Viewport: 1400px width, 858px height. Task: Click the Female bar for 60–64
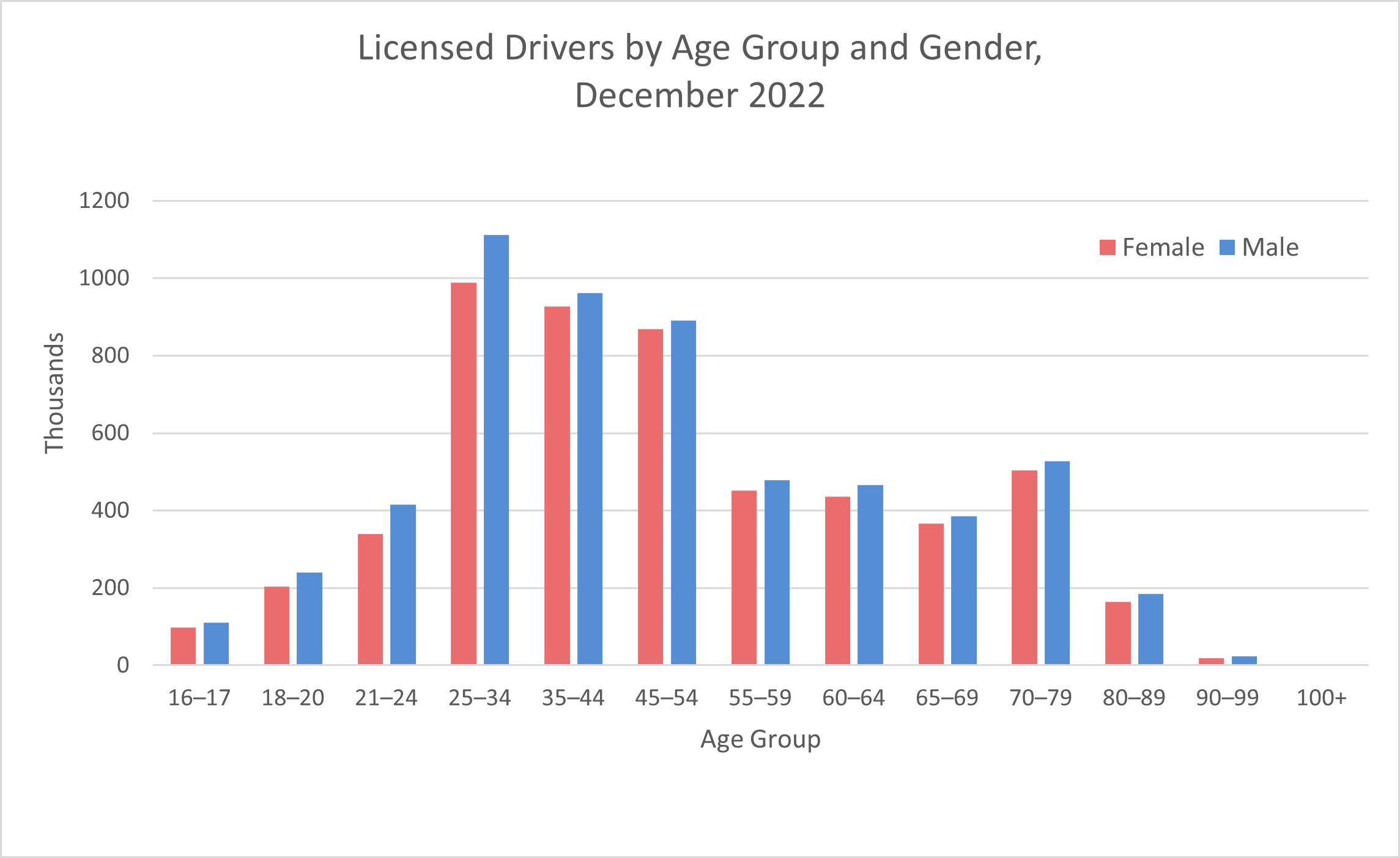837,580
